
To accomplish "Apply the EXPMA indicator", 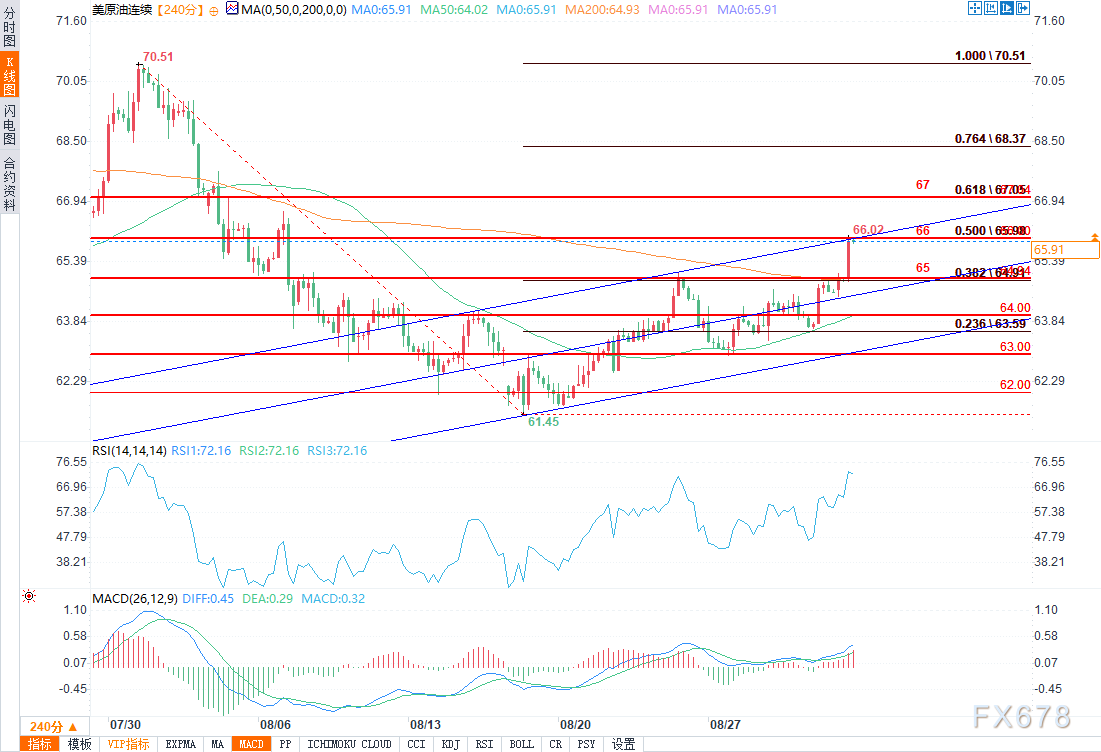I will (180, 744).
